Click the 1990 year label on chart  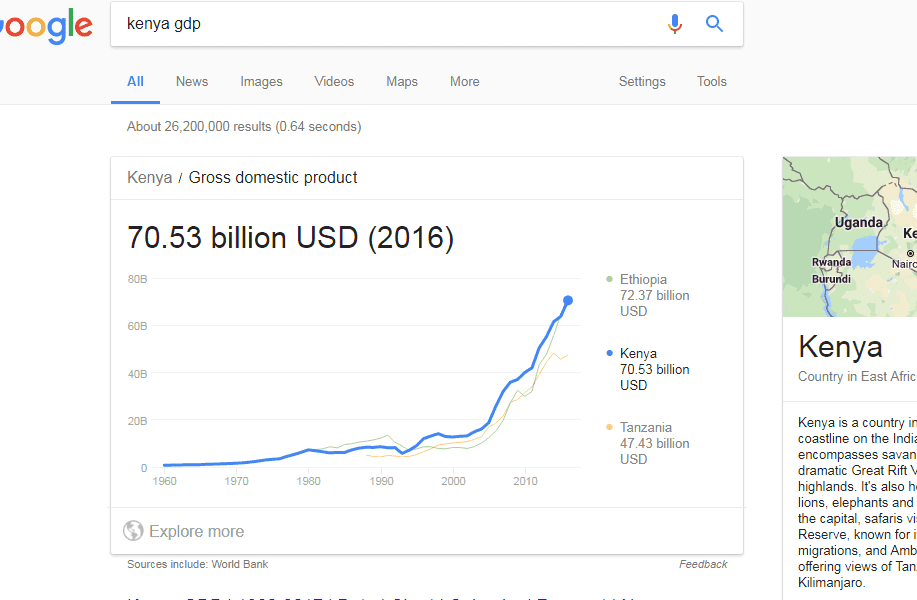coord(381,481)
